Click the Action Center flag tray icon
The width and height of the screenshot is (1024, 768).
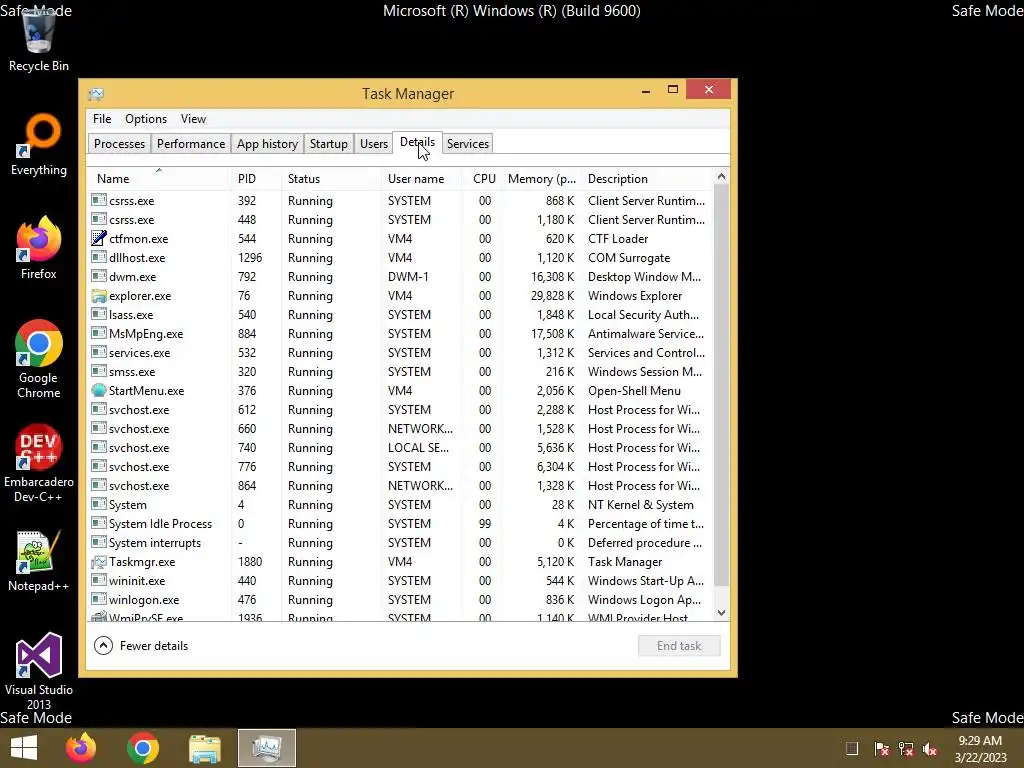[881, 748]
